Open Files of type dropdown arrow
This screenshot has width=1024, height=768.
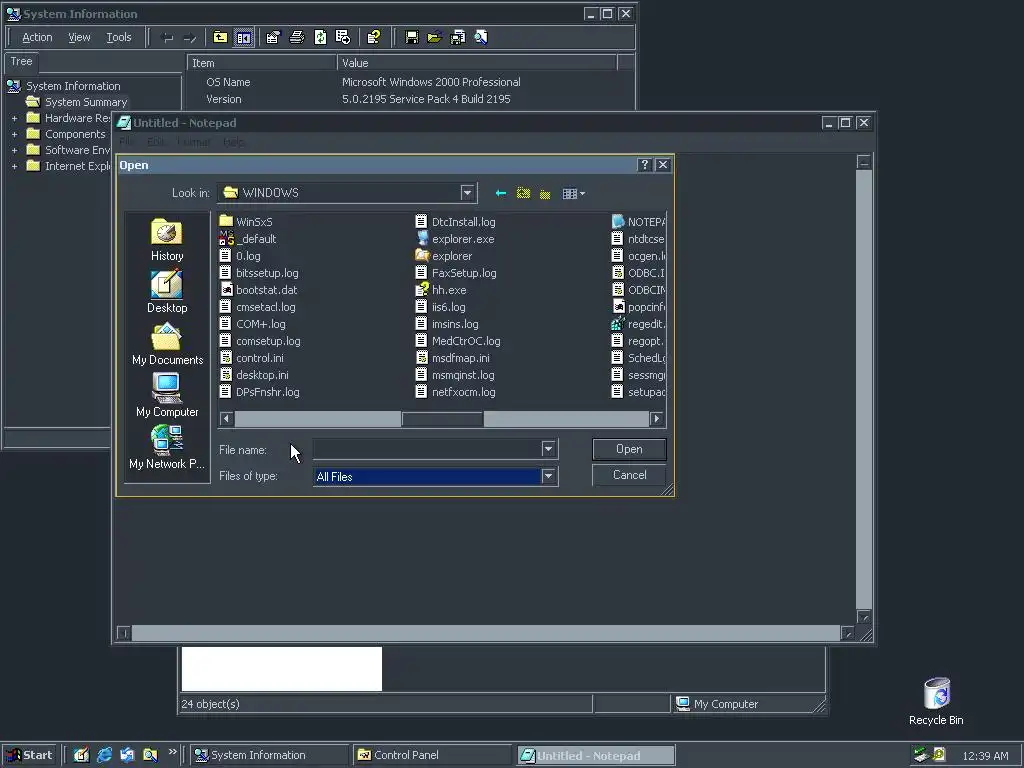[548, 476]
